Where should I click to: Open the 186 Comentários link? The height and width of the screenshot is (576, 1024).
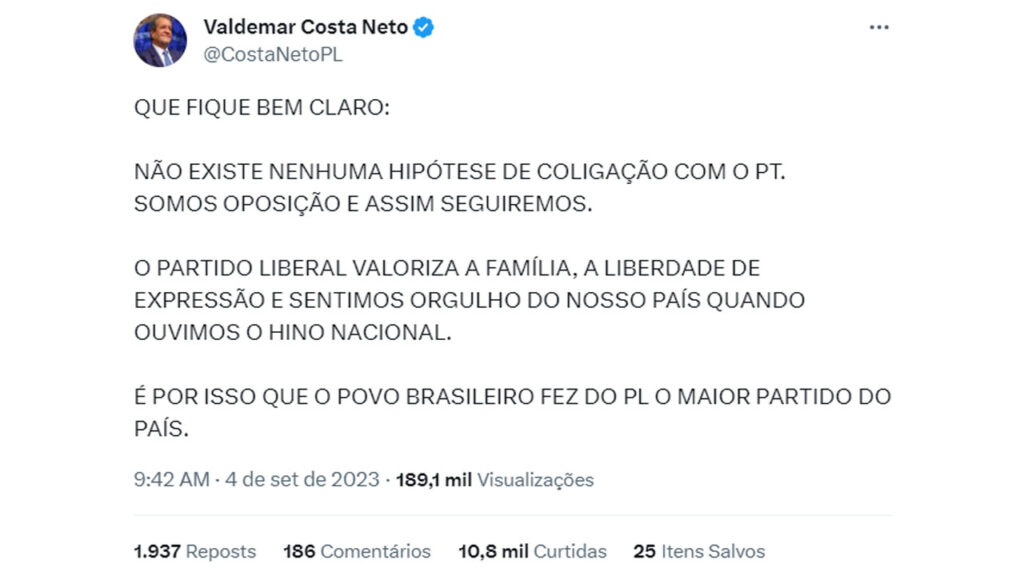tap(357, 551)
